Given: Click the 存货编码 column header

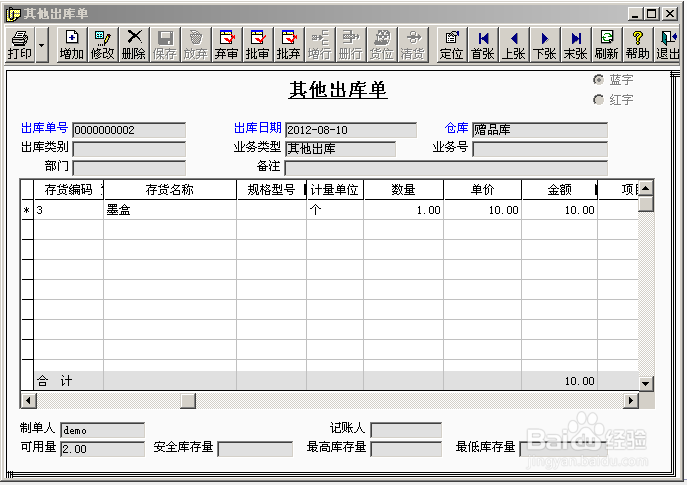Looking at the screenshot, I should (69, 190).
